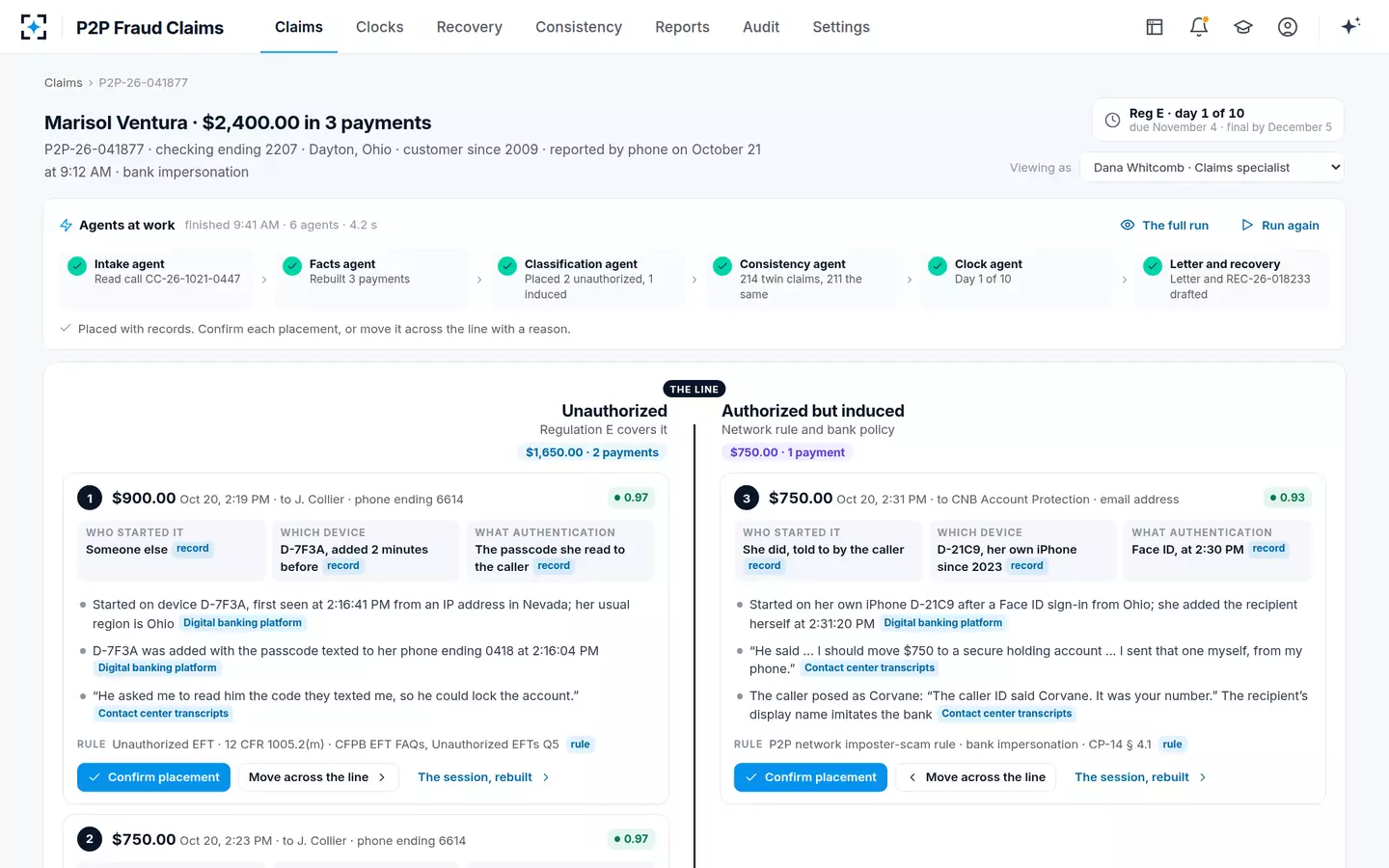The height and width of the screenshot is (868, 1389).
Task: Click record tag after since 2023
Action: [1026, 566]
